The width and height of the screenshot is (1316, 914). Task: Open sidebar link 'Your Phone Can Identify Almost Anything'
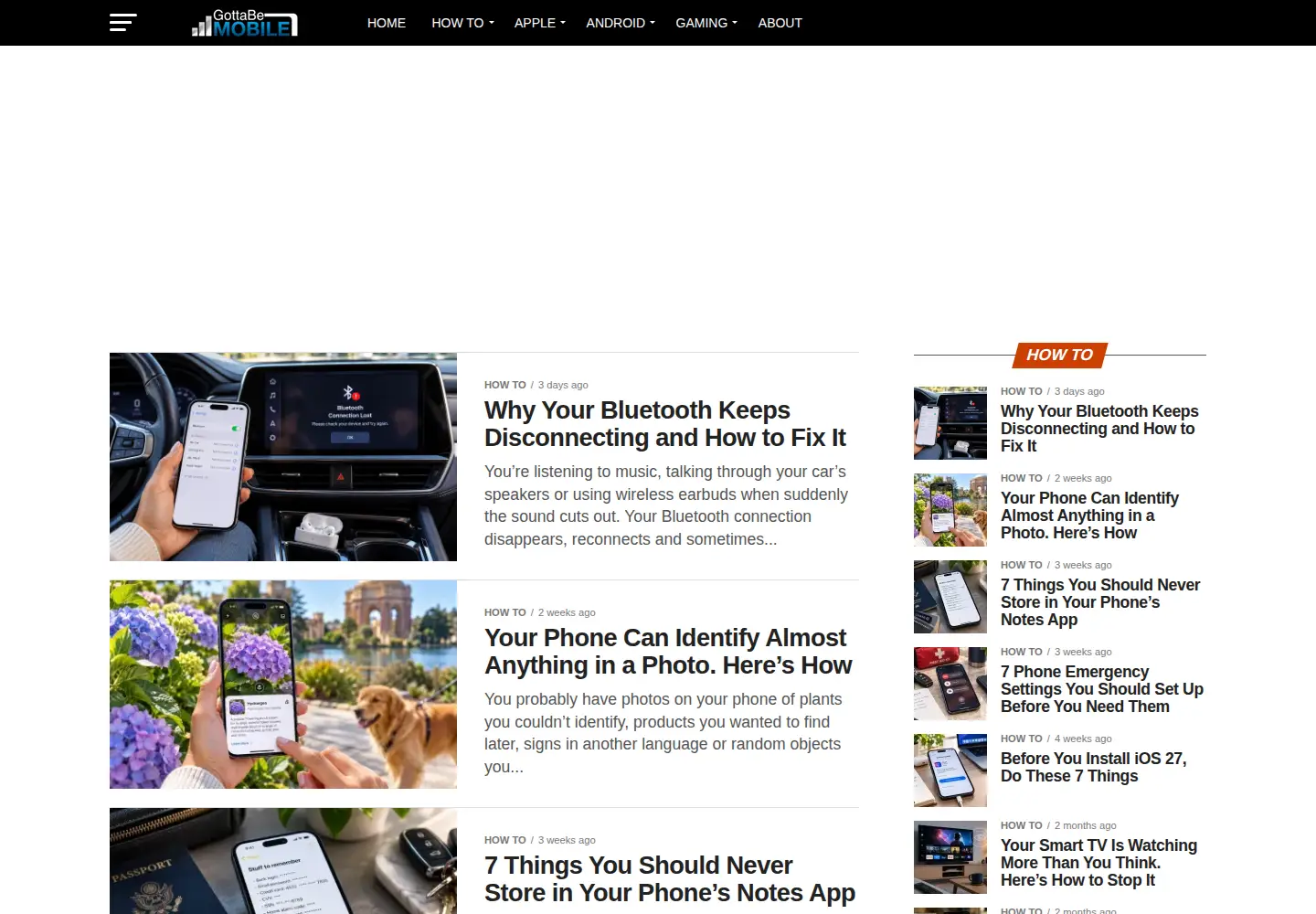coord(1089,515)
